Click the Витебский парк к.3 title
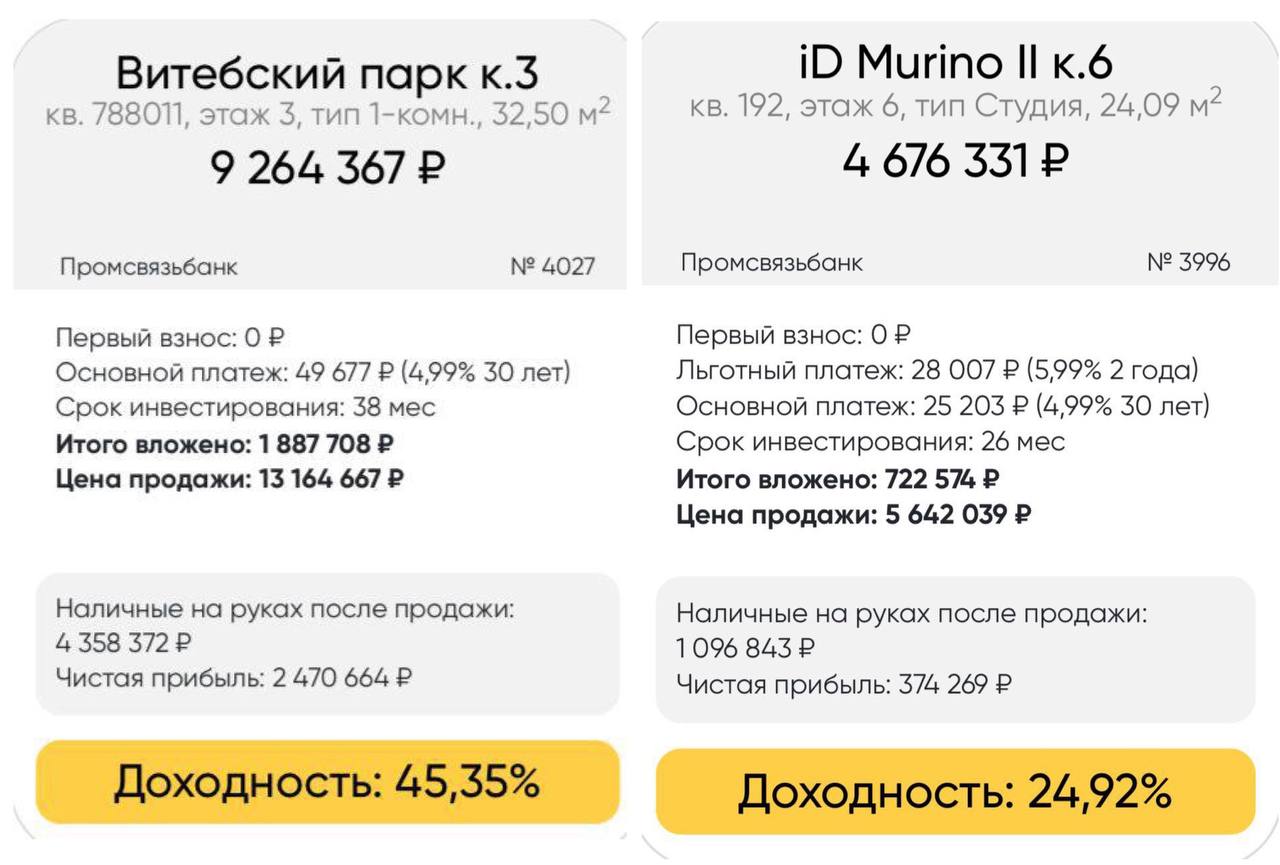 [328, 74]
